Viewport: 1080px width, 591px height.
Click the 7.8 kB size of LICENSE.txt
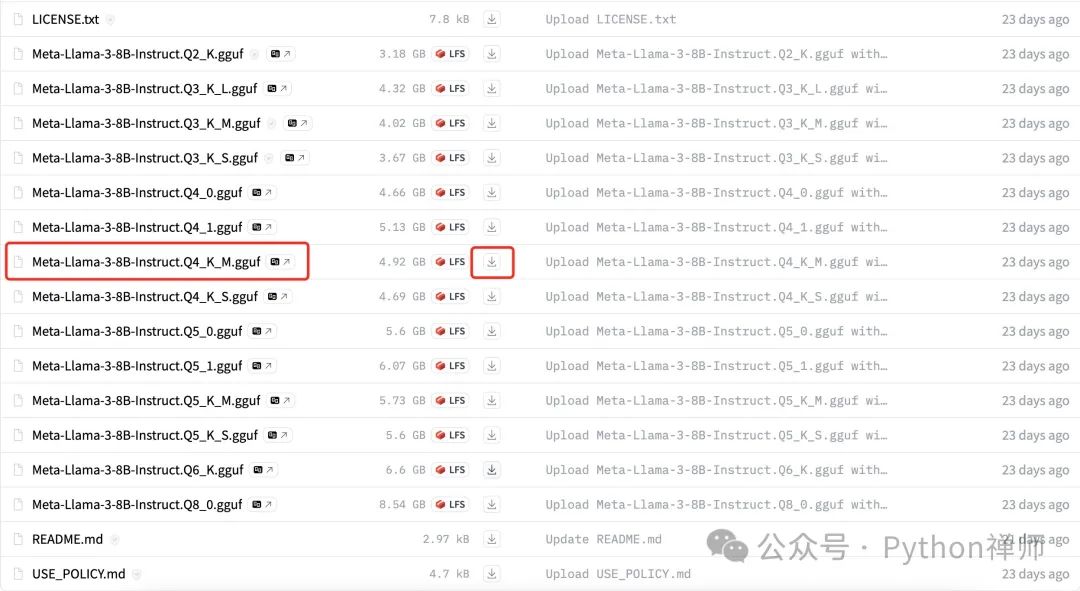tap(449, 19)
